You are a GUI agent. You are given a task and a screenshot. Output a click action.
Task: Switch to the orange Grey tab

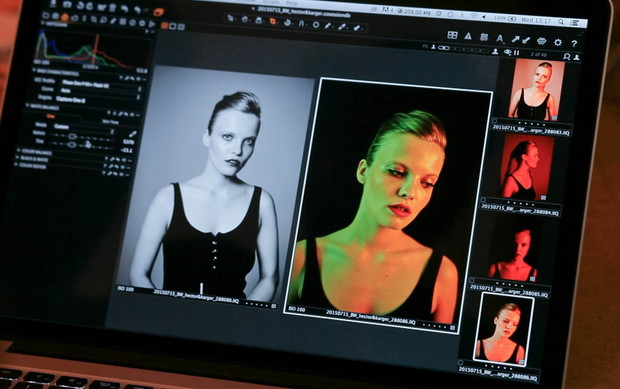click(51, 116)
